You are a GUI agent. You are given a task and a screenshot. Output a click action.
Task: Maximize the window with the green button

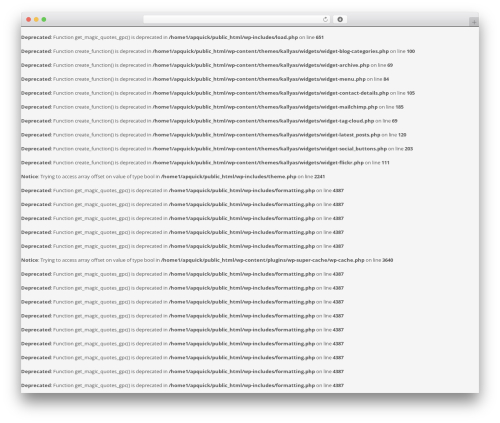(x=44, y=19)
